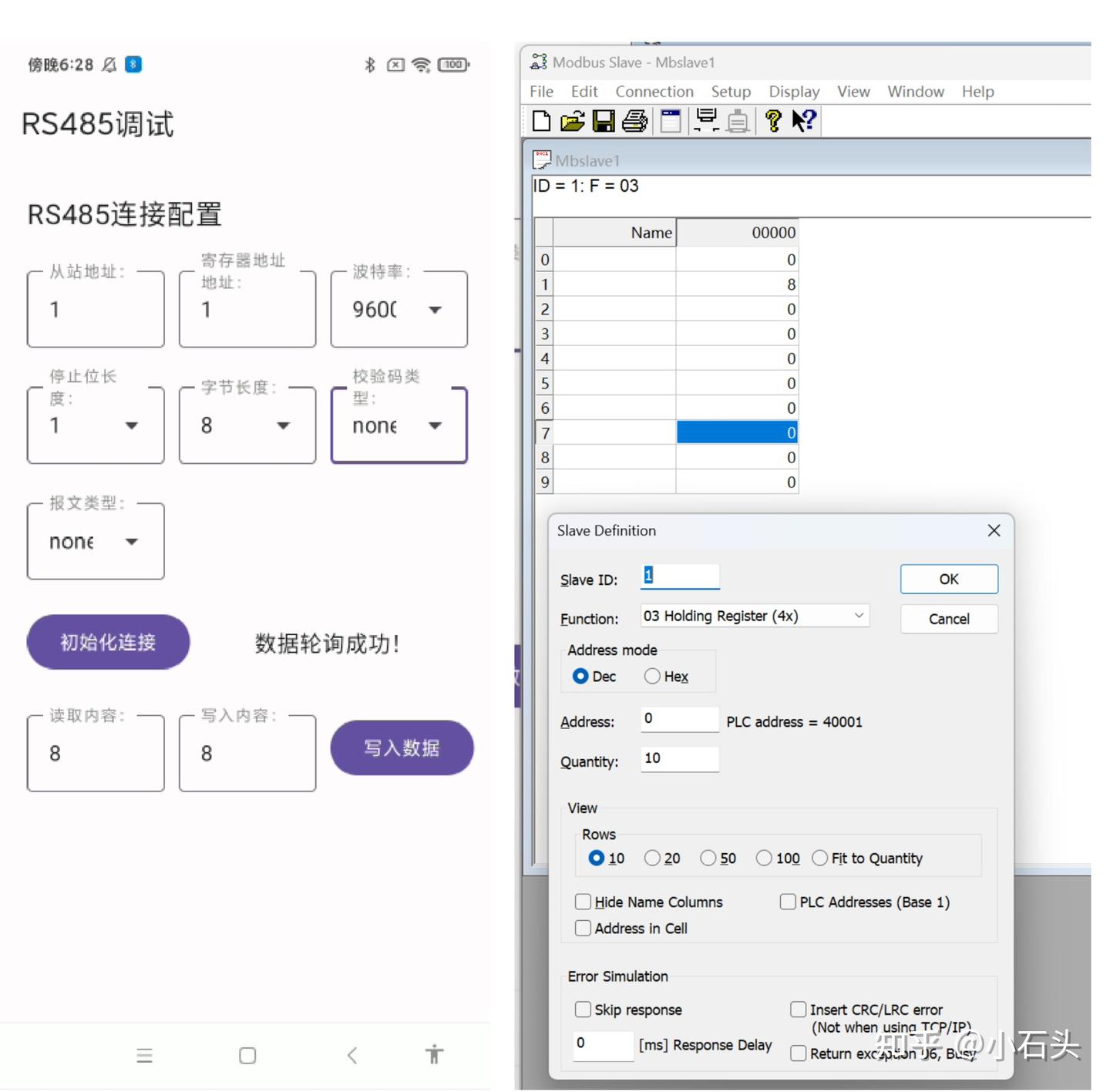1110x1092 pixels.
Task: Tap the phone back navigation arrow
Action: pos(352,1055)
